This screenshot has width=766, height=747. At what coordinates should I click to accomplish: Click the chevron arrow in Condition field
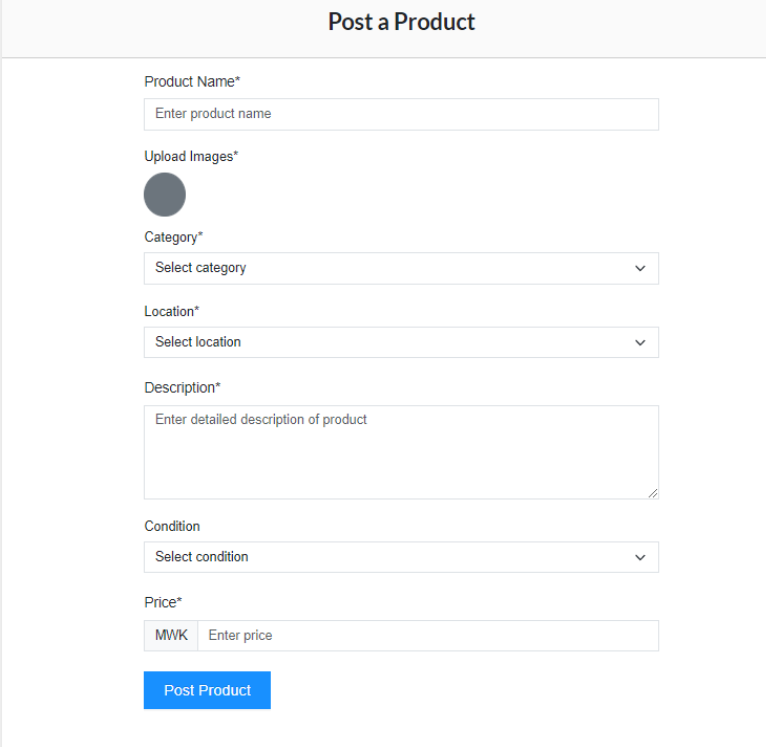[640, 557]
